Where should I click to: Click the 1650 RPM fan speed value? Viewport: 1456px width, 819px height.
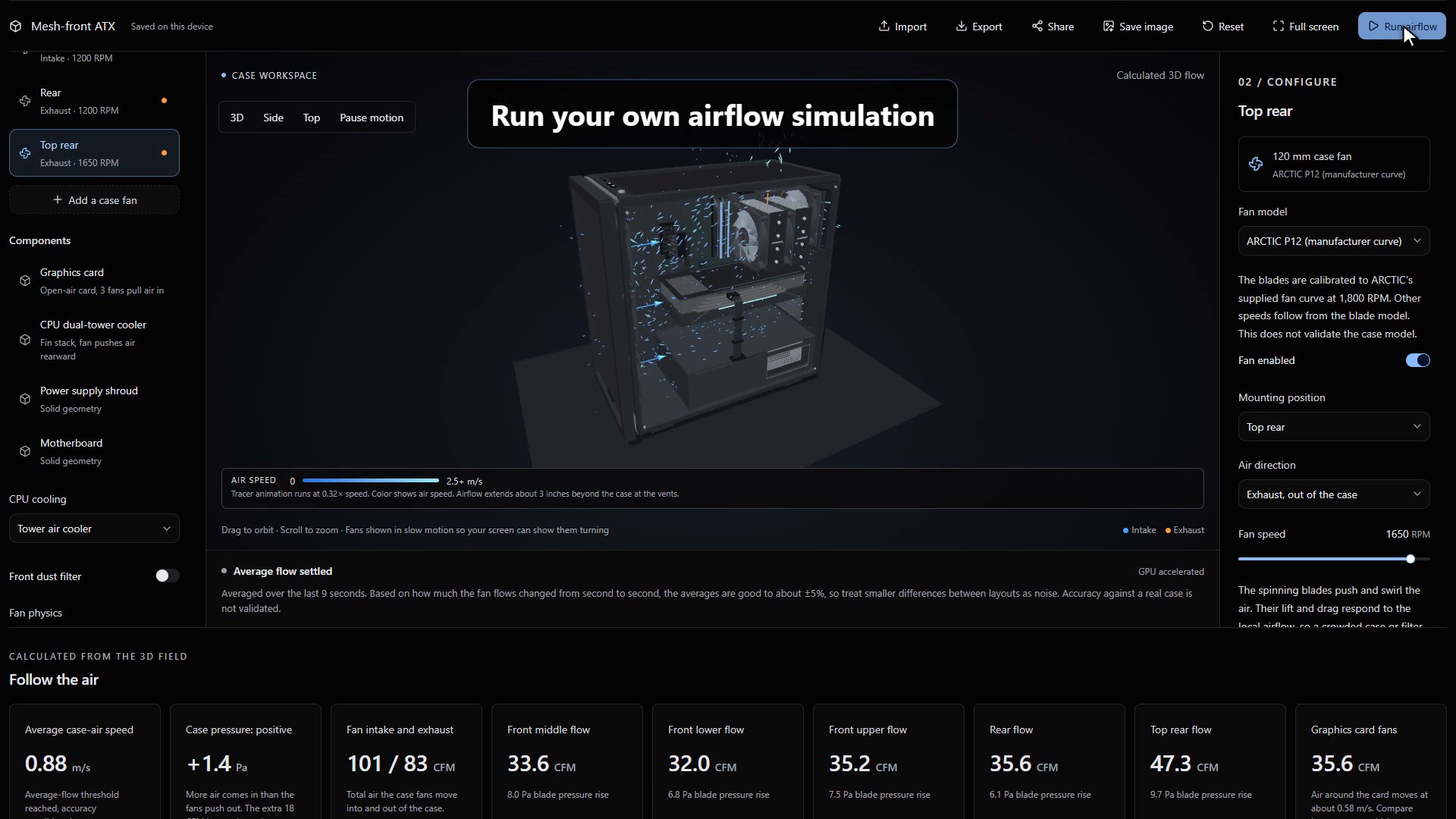point(1407,534)
